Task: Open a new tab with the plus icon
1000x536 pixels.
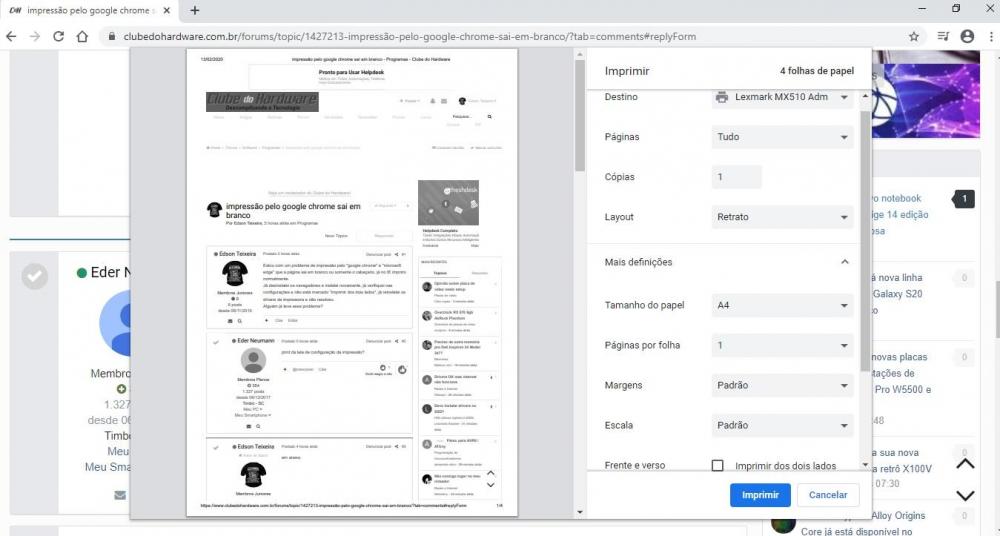Action: pyautogui.click(x=195, y=10)
